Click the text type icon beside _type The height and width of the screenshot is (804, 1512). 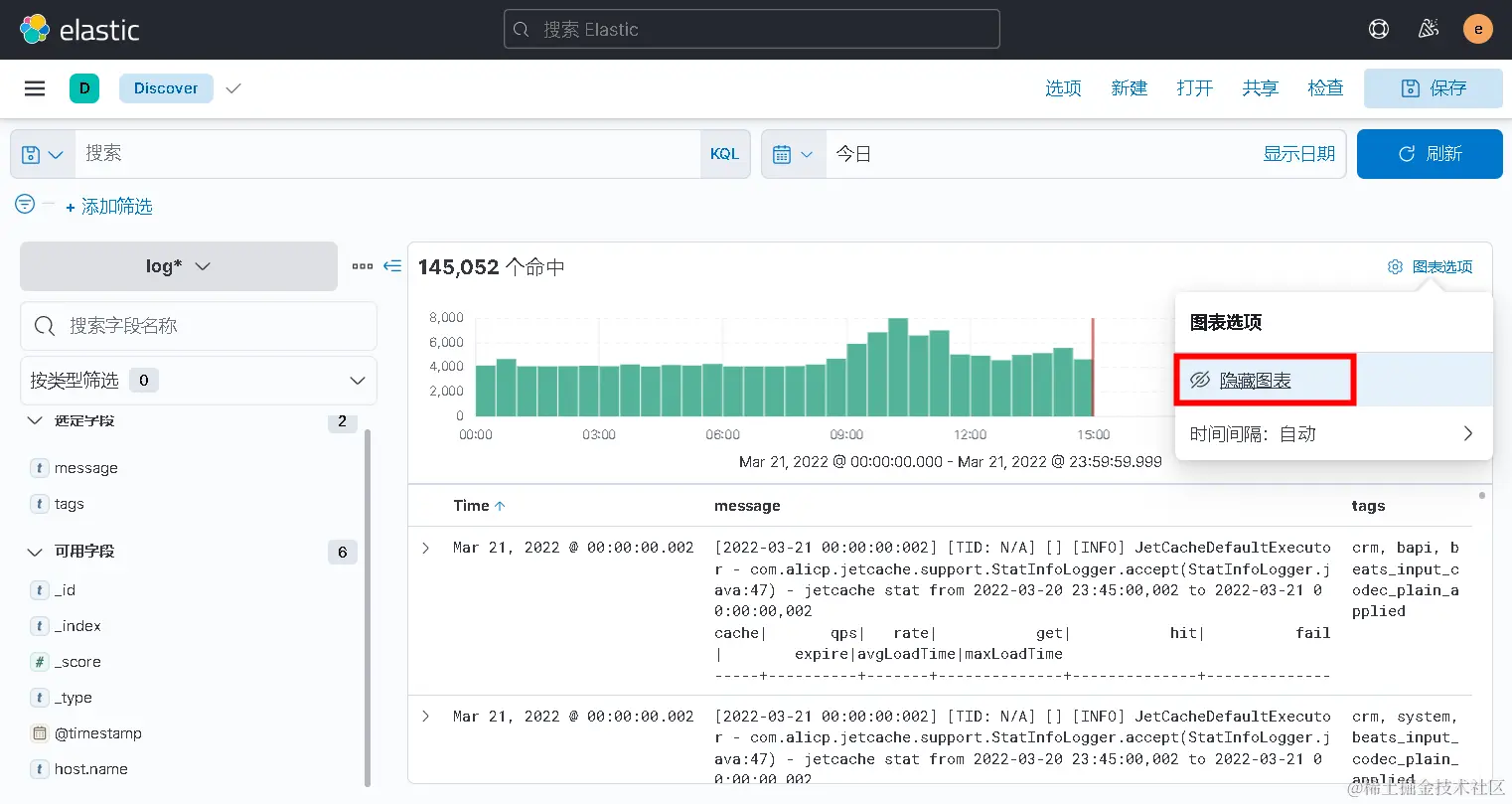[40, 698]
